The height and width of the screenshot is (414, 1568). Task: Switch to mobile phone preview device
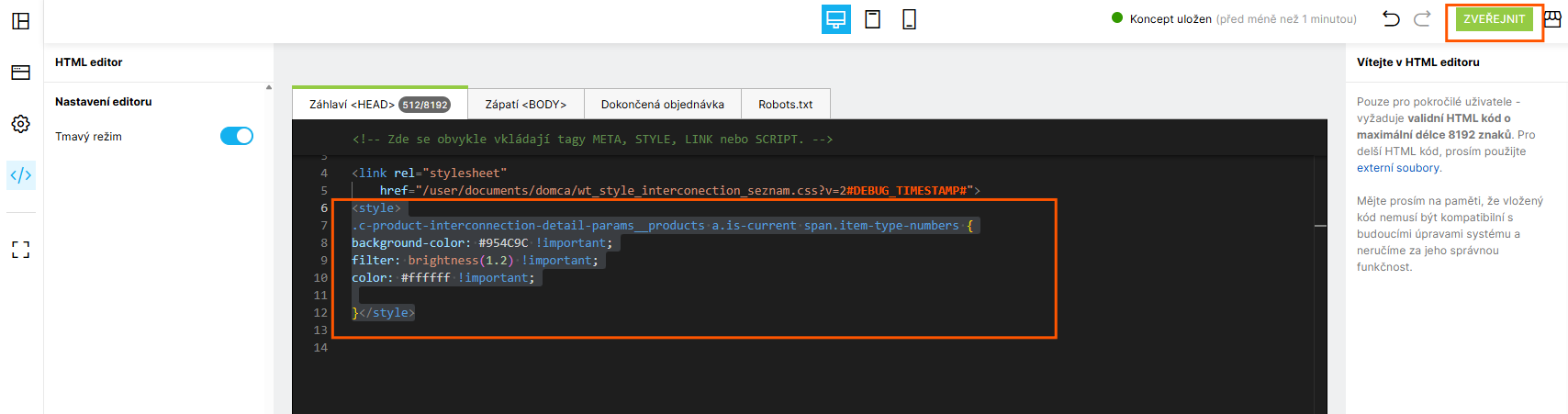pyautogui.click(x=909, y=19)
